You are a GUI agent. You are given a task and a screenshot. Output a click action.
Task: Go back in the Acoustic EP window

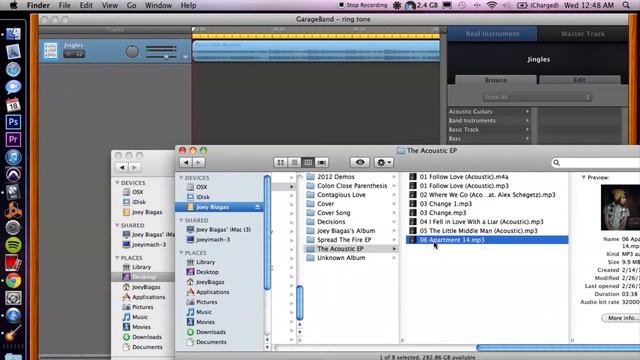click(186, 162)
